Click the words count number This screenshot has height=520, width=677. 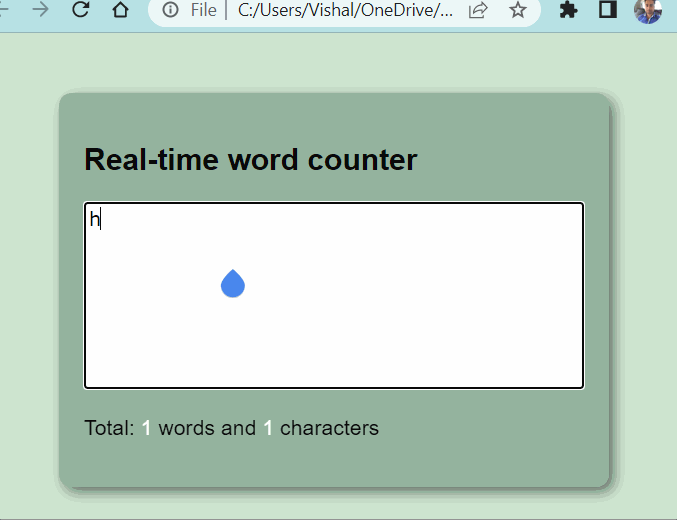click(x=146, y=428)
